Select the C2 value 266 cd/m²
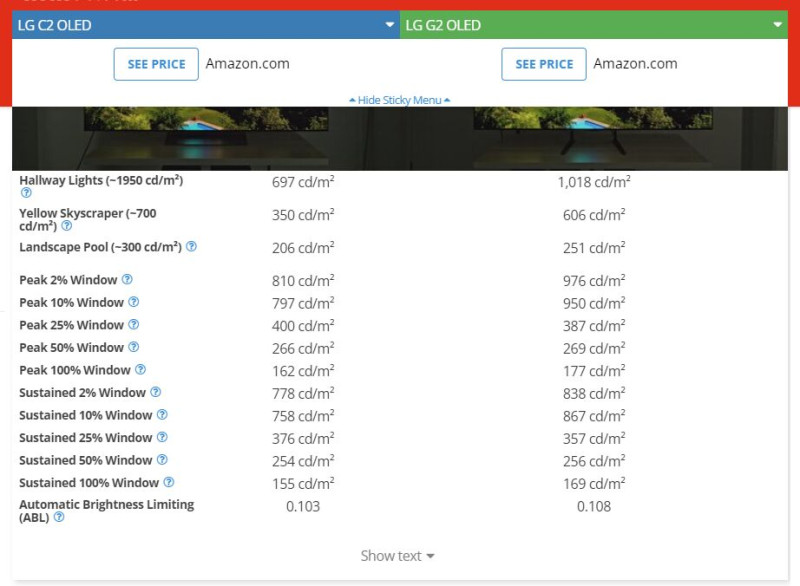 [x=303, y=348]
